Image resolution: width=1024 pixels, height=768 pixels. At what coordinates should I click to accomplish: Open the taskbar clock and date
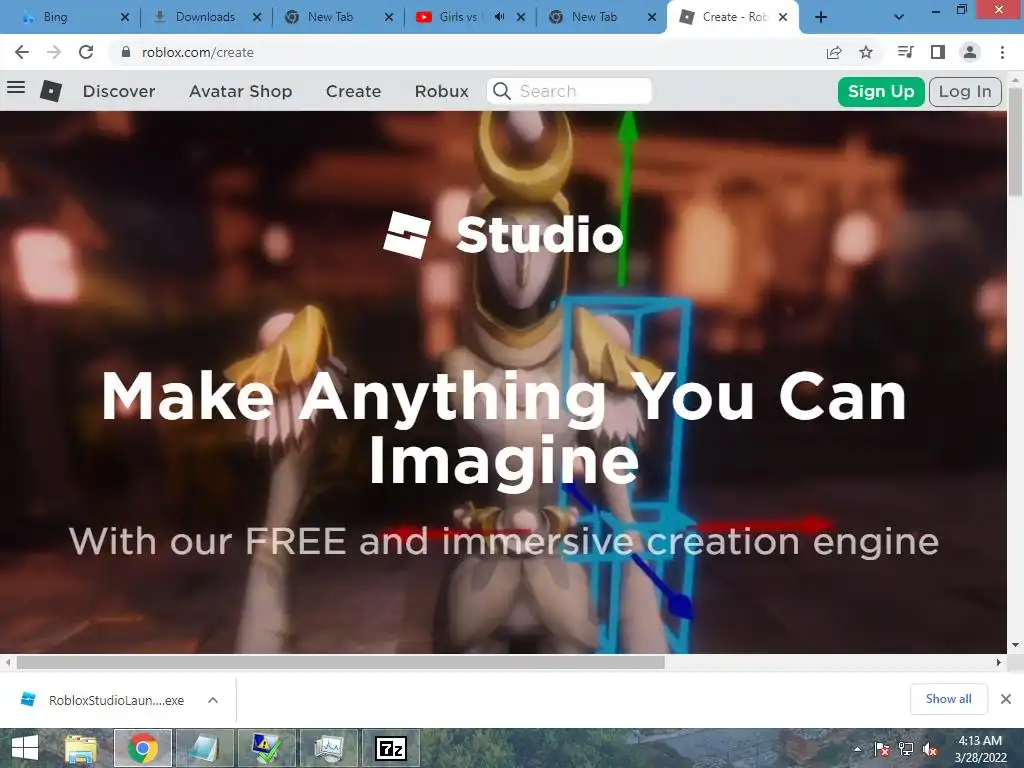click(x=981, y=749)
